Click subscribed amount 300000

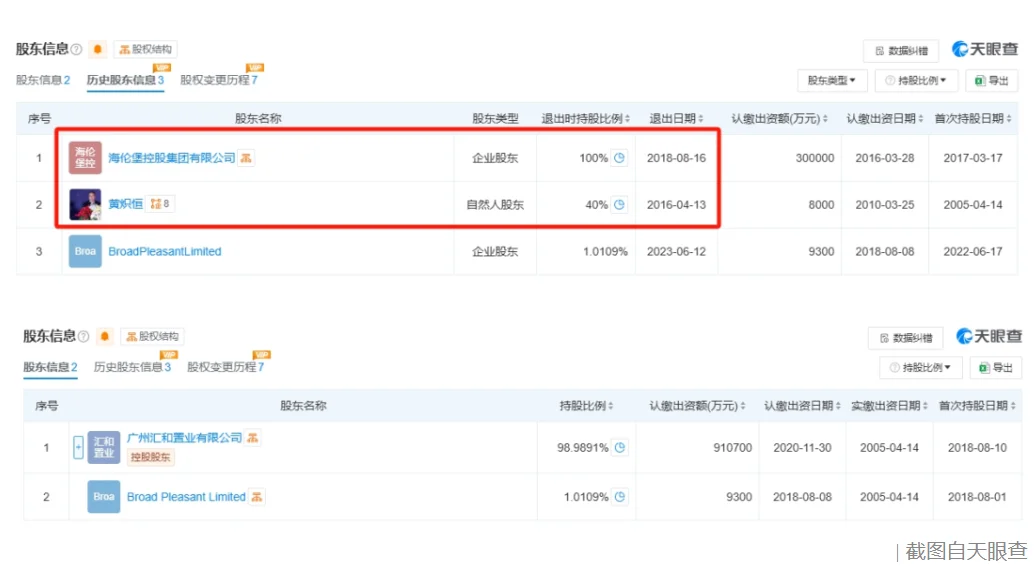[815, 158]
